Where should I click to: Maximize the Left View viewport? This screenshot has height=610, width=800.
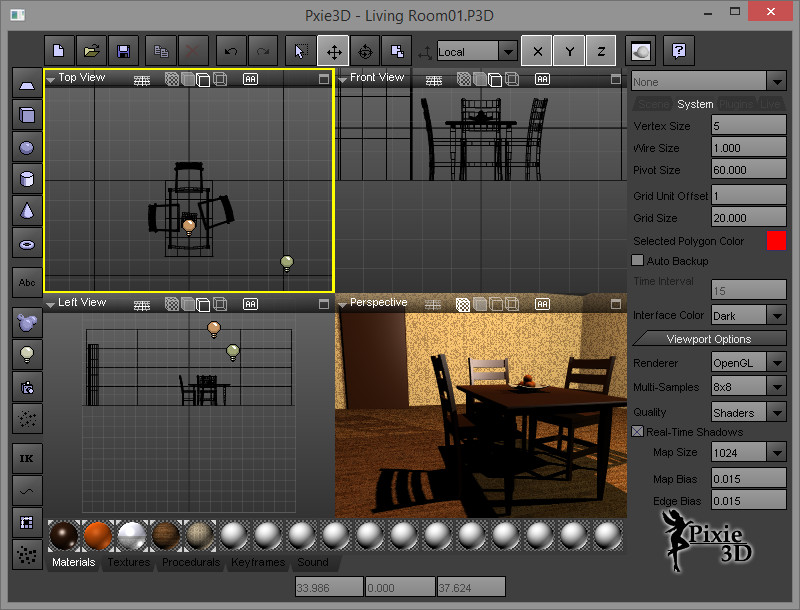tap(323, 304)
